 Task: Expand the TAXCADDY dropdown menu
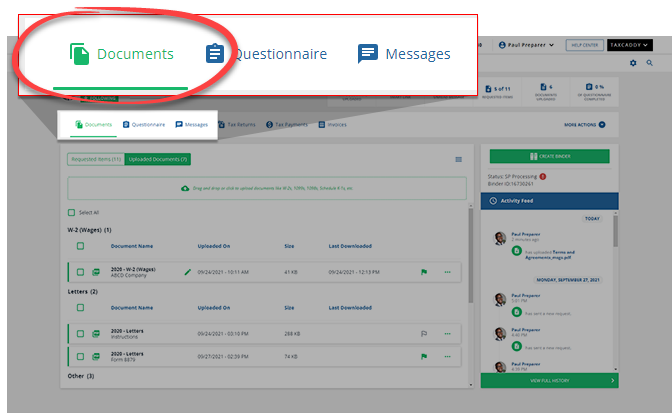click(630, 45)
